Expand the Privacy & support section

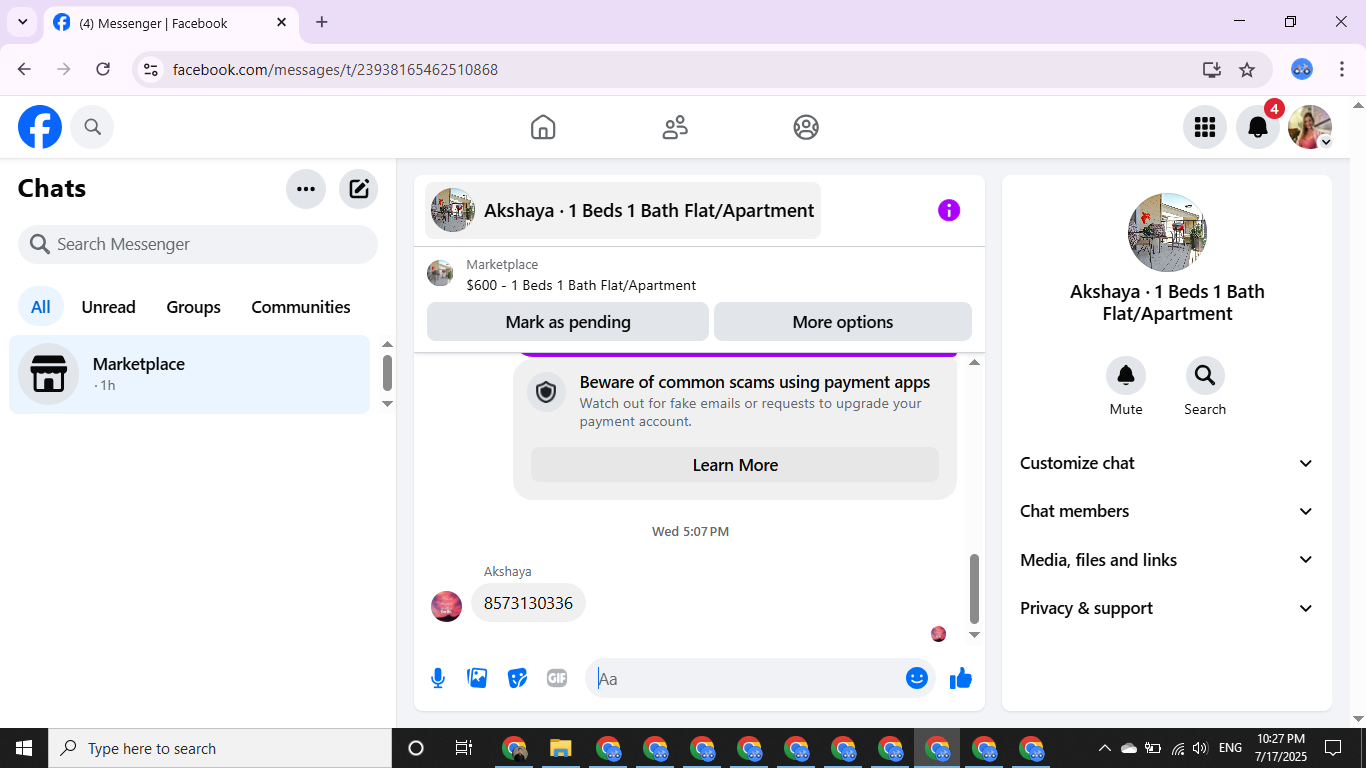[x=1167, y=608]
